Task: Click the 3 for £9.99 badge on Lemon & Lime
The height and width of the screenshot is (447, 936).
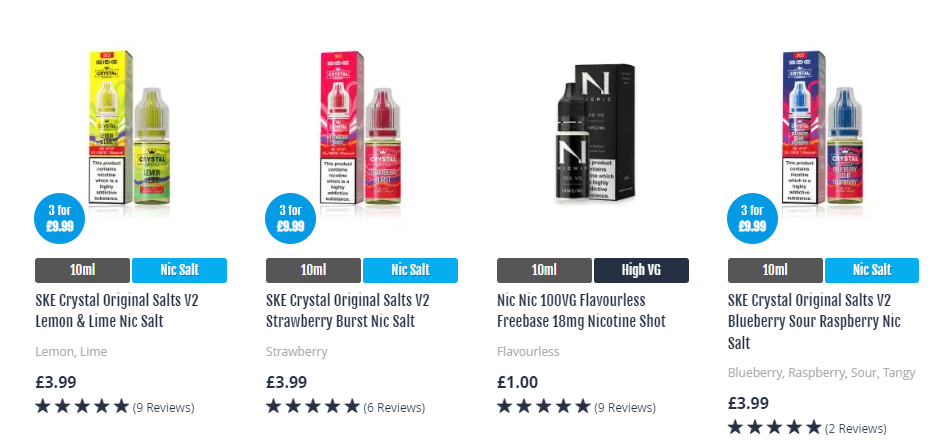Action: (60, 218)
